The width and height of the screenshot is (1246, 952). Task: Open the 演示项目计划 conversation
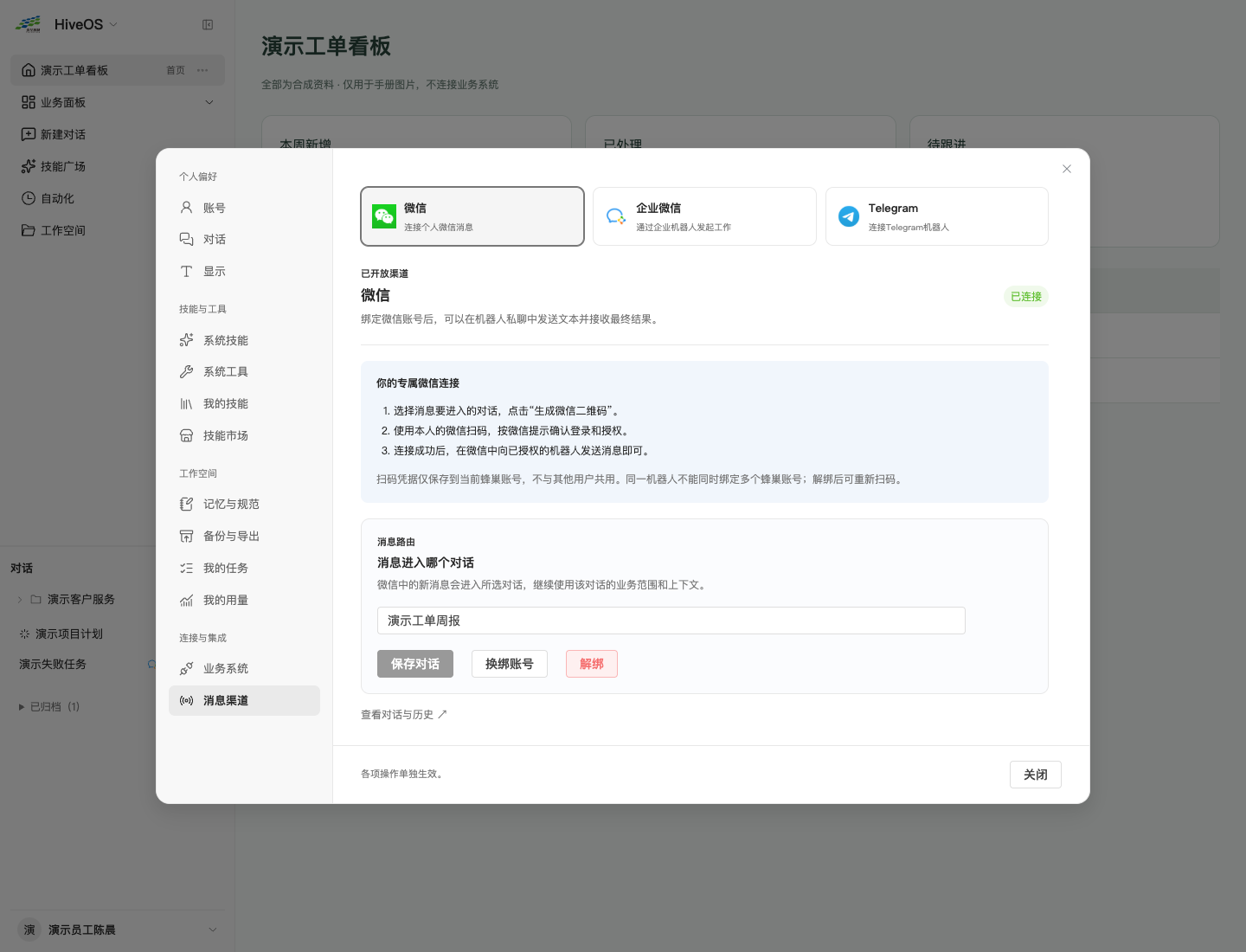(x=69, y=634)
